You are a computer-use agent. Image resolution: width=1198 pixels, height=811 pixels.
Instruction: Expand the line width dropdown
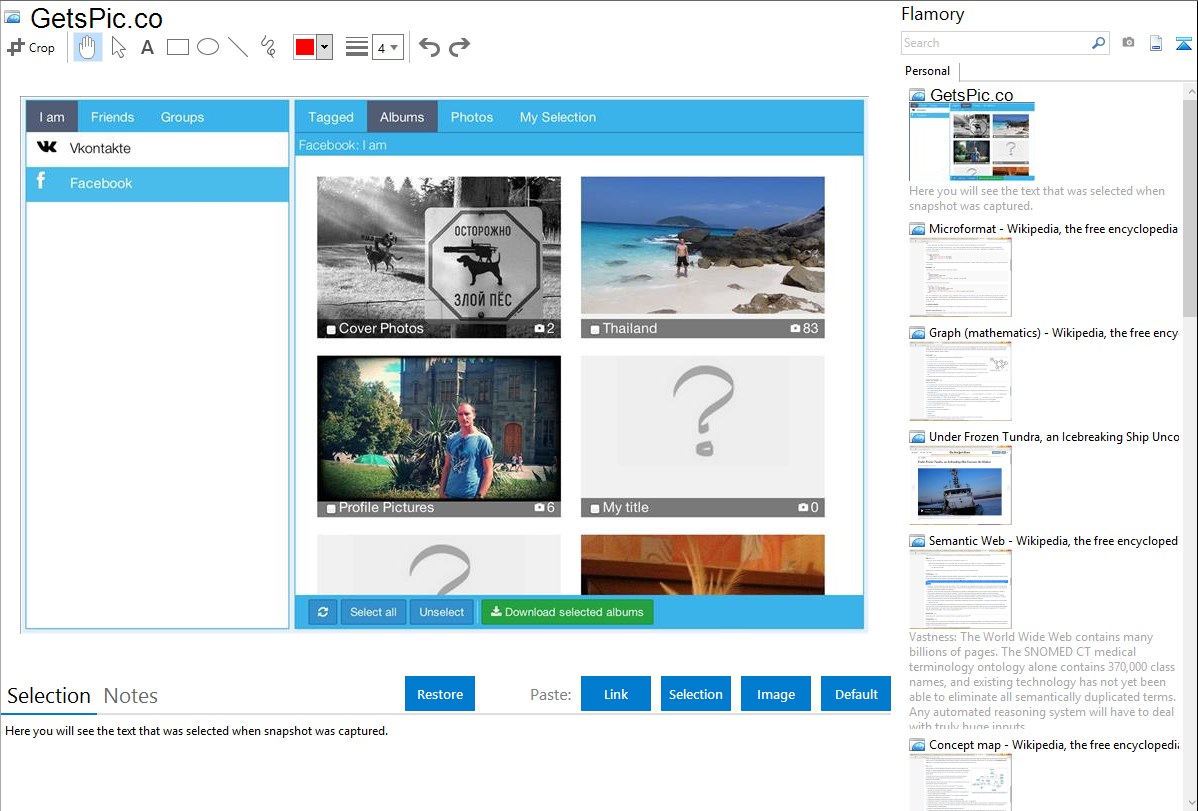394,47
